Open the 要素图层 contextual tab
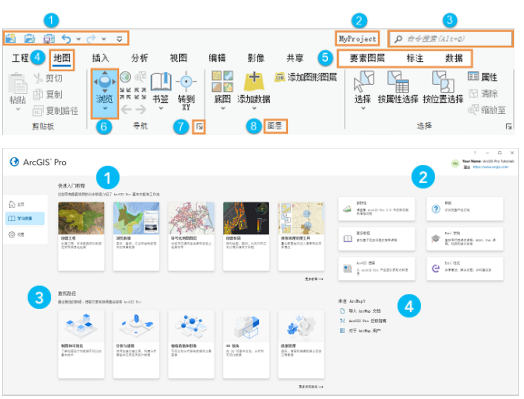Image resolution: width=524 pixels, height=399 pixels. [x=367, y=58]
